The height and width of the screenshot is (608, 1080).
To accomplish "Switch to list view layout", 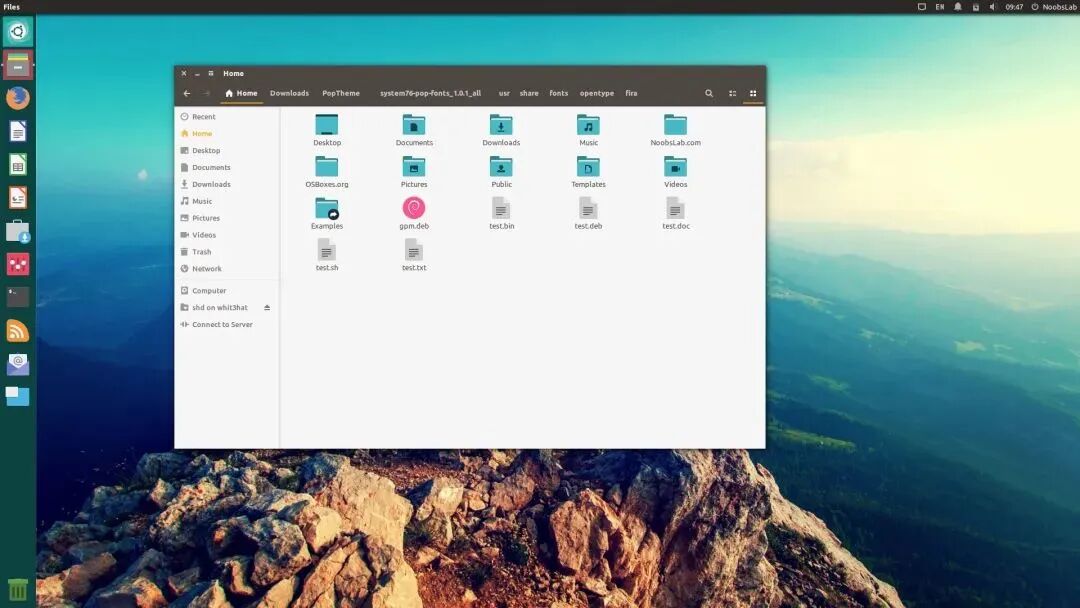I will pos(732,93).
